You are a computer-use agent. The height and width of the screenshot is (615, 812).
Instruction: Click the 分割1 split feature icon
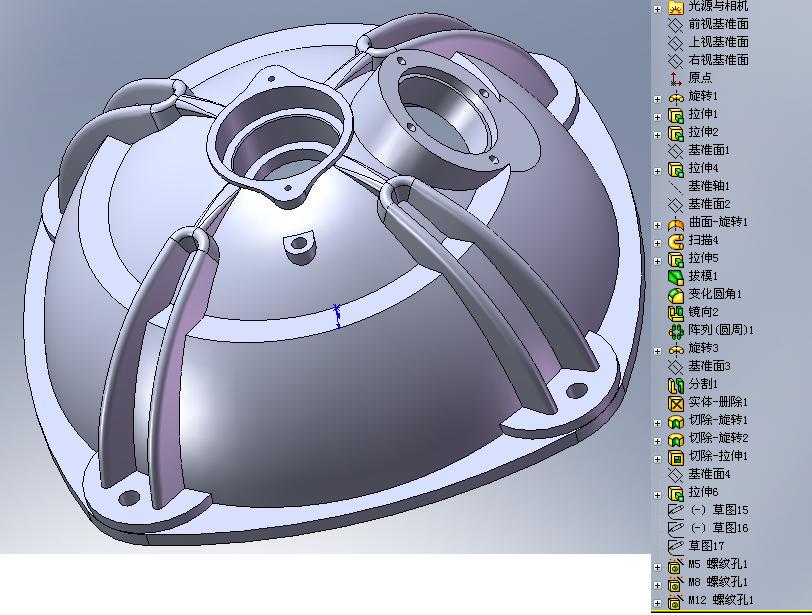pos(676,385)
